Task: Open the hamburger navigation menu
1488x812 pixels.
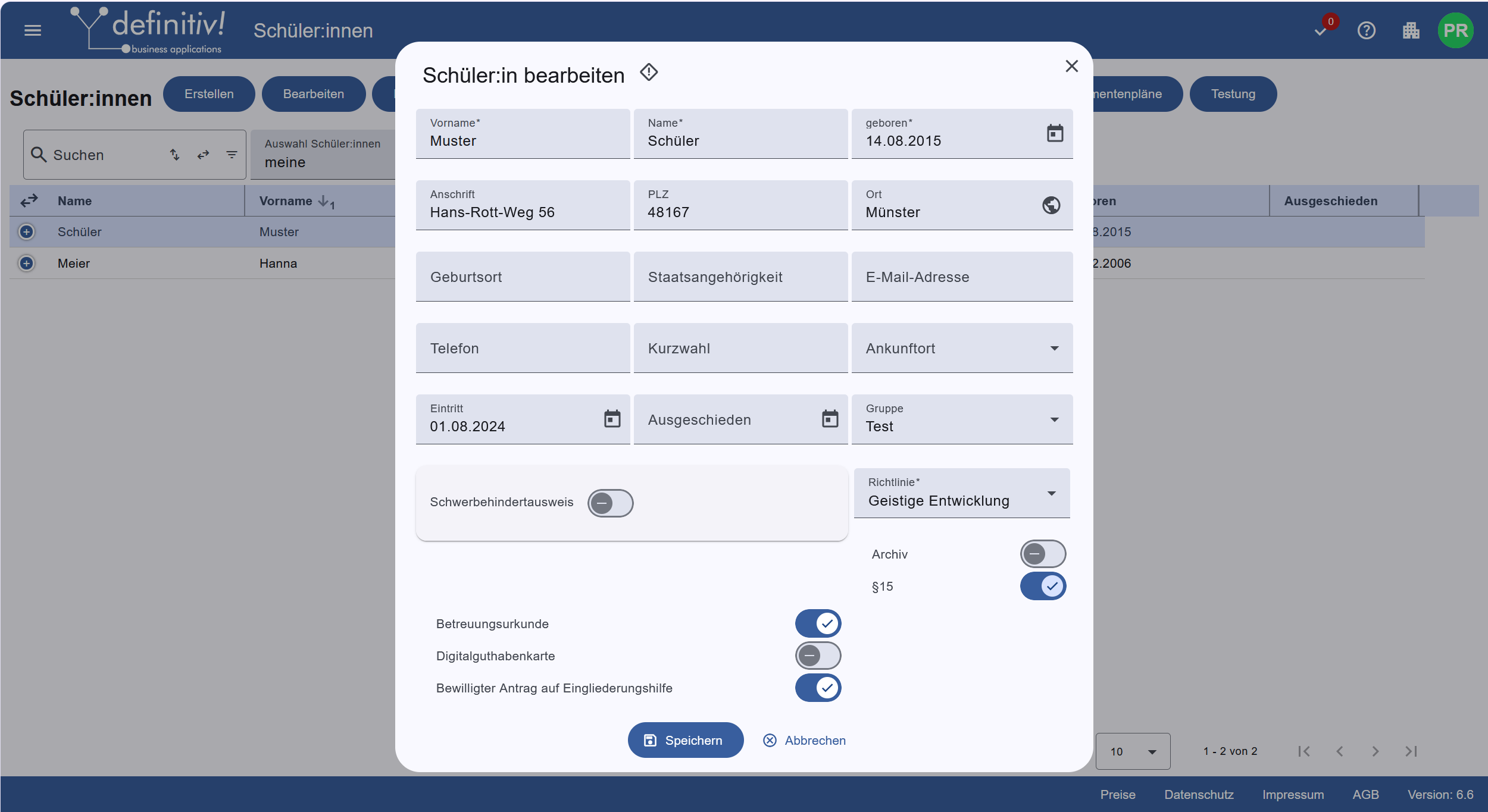Action: [x=33, y=30]
